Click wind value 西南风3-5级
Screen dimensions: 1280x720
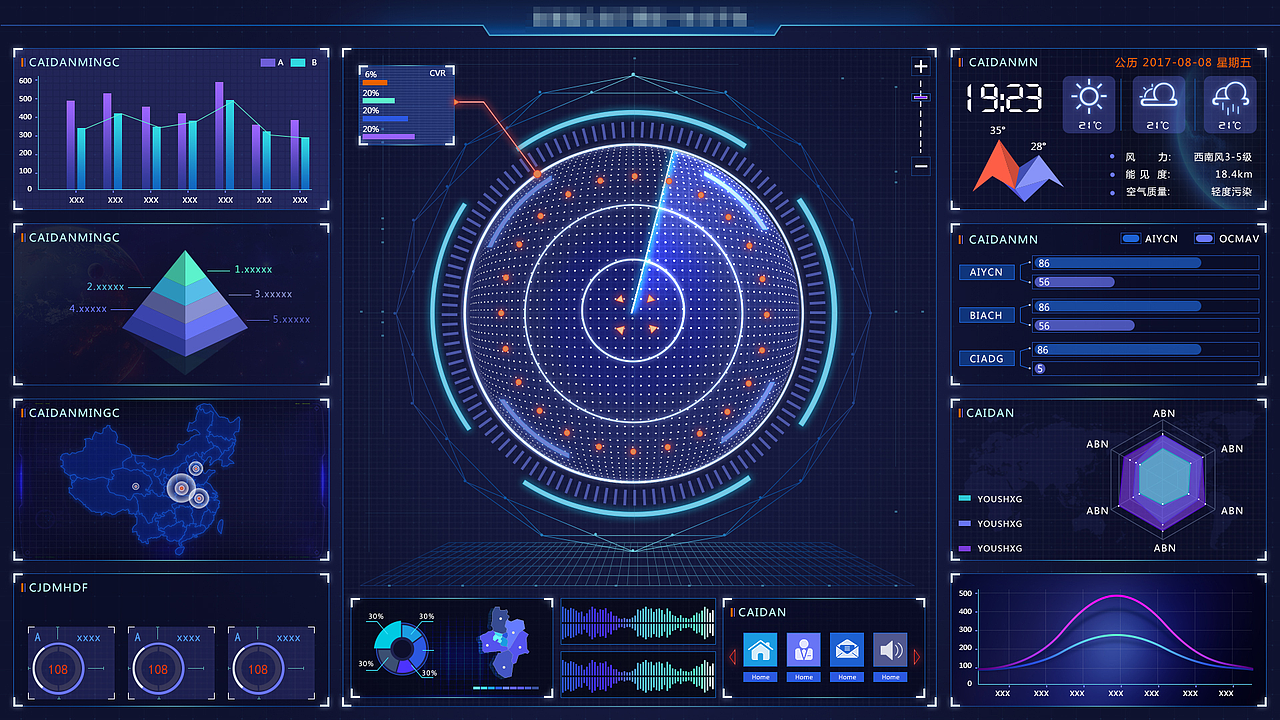click(x=1222, y=157)
